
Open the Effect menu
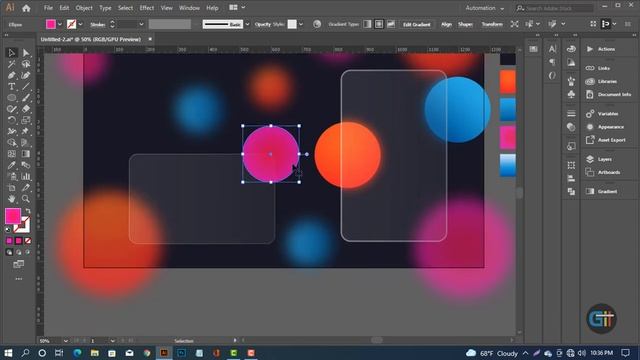point(147,8)
